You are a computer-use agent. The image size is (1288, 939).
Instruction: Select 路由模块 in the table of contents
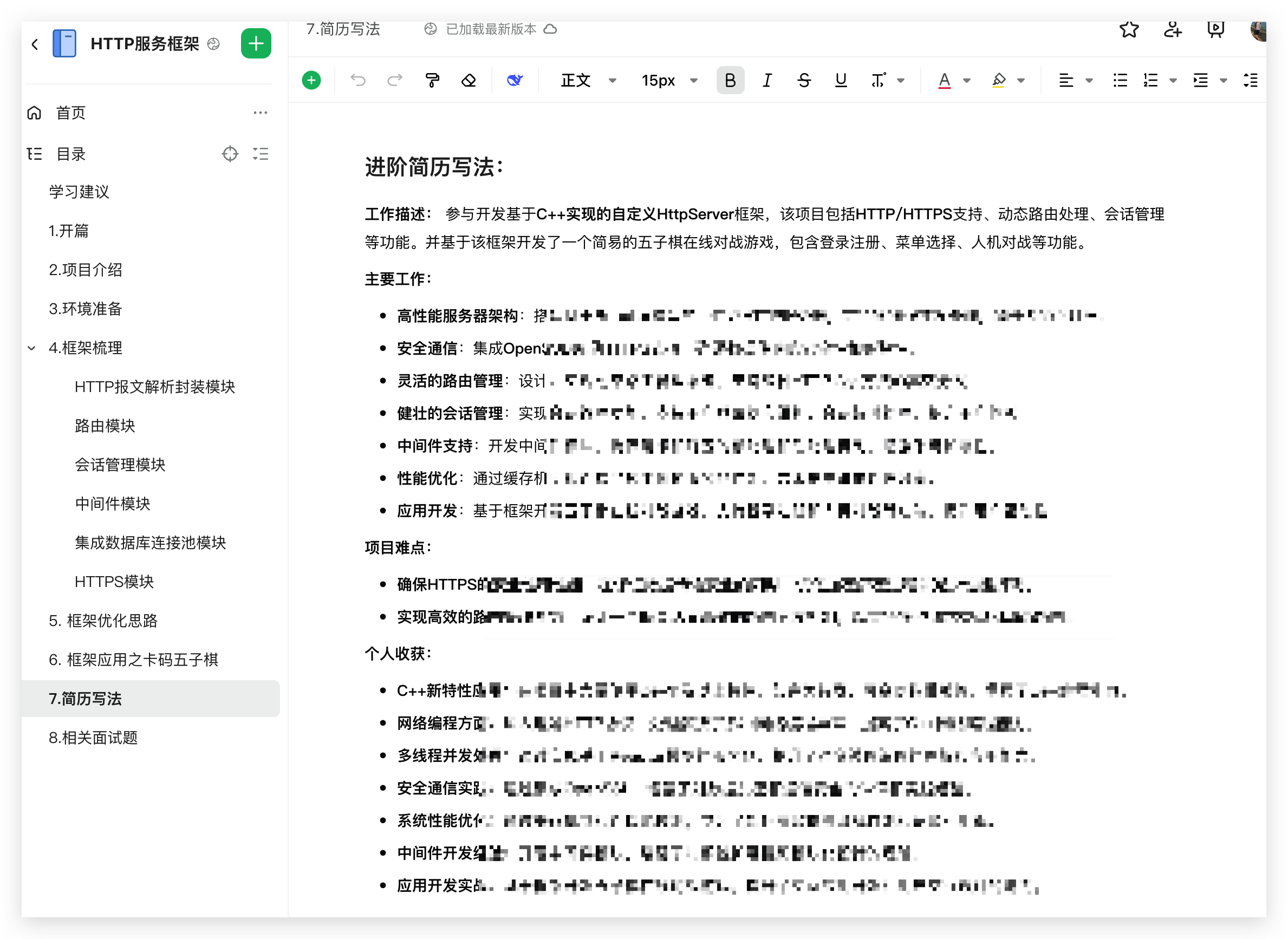(x=105, y=426)
